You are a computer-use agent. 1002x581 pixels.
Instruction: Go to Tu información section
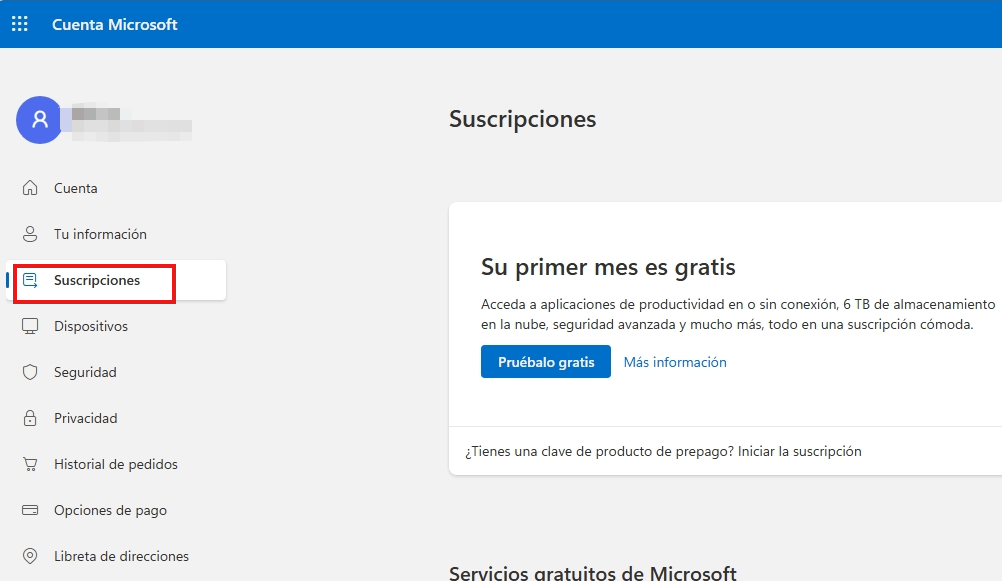100,234
